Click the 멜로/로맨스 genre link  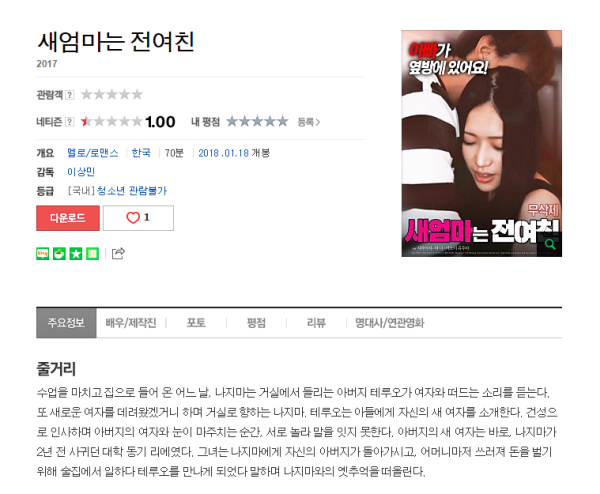point(93,153)
